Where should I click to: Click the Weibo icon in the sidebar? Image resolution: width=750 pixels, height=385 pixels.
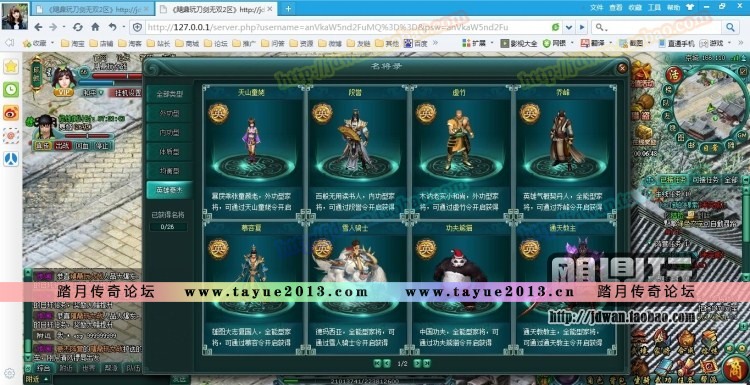coord(11,113)
